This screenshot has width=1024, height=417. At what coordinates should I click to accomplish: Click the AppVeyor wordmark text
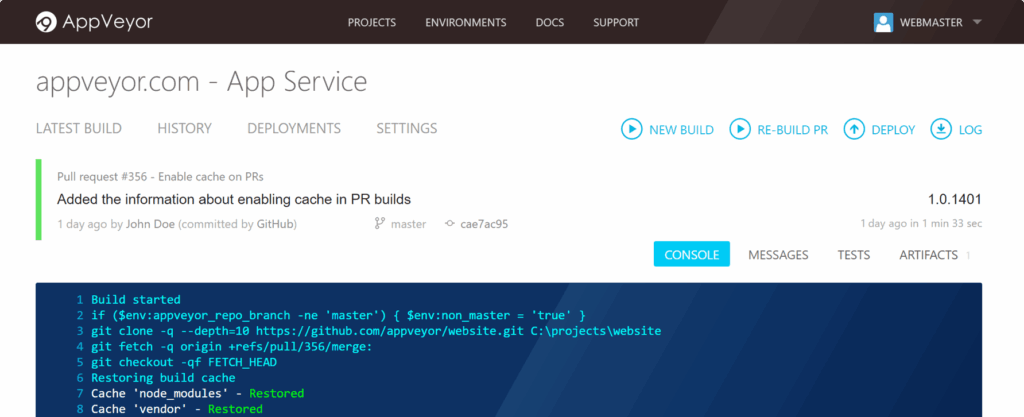click(108, 22)
